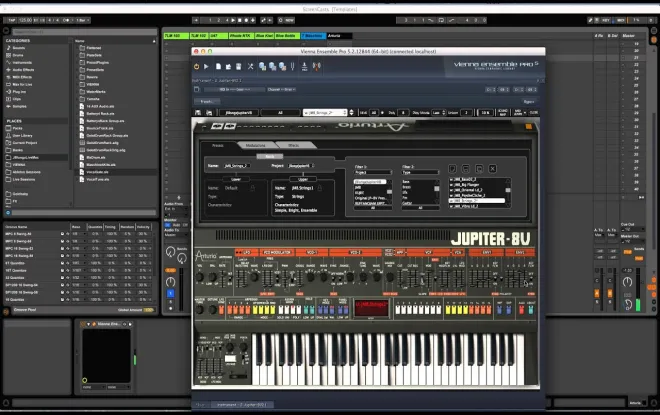The image size is (660, 415).
Task: Open the Filter 2 Type dropdown
Action: pos(420,173)
